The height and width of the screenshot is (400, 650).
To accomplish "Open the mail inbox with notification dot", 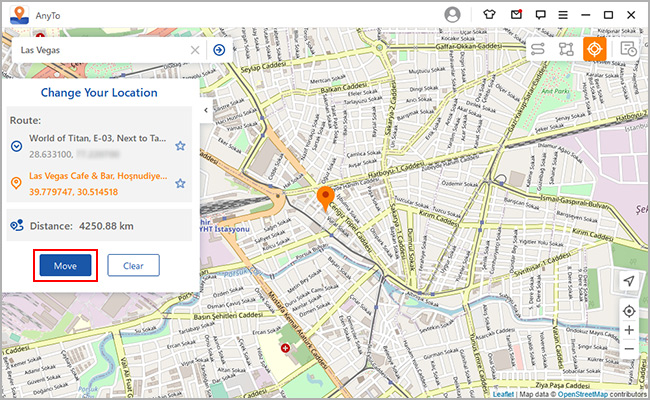I will [515, 15].
